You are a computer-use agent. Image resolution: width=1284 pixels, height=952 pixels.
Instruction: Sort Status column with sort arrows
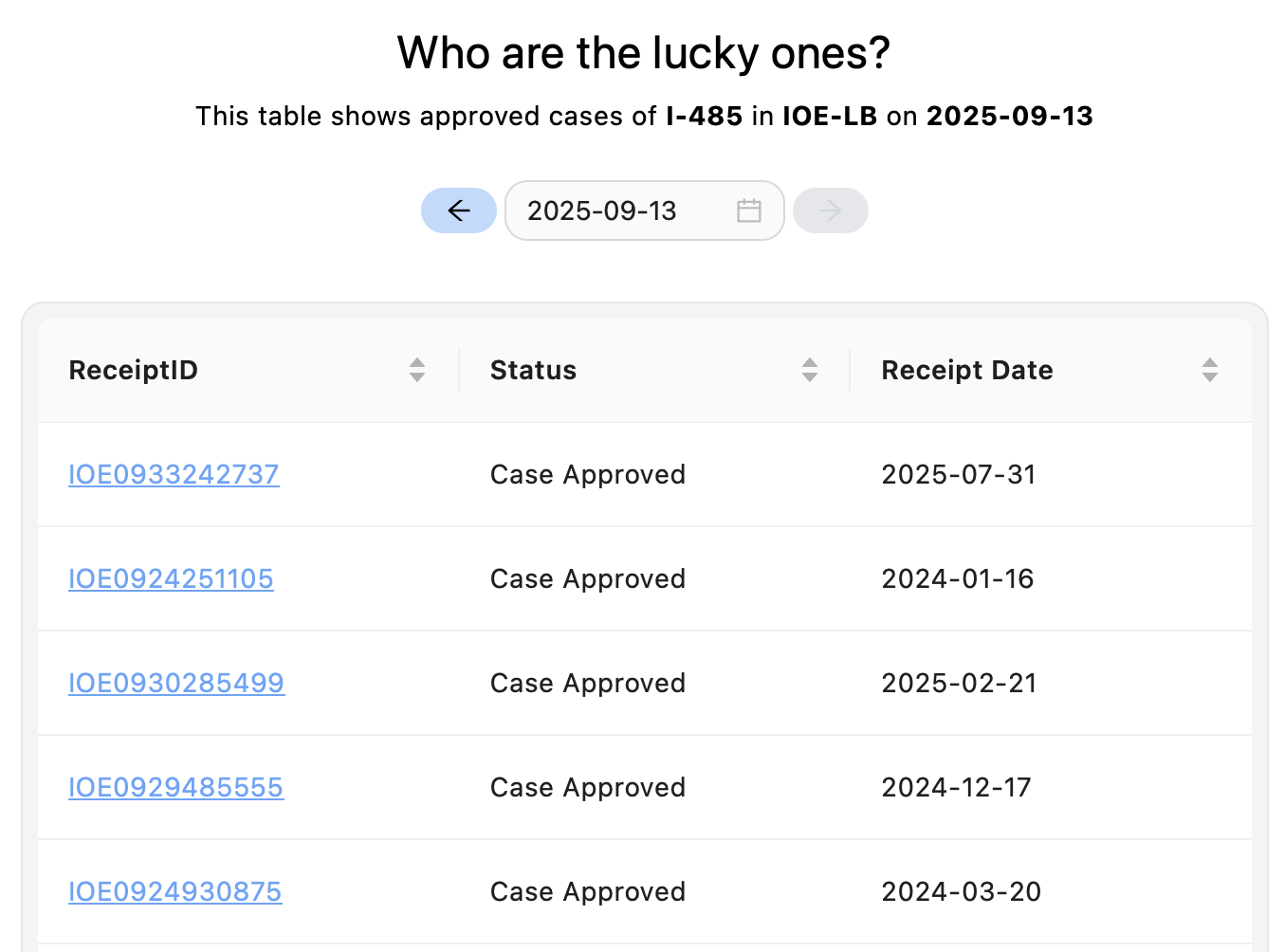tap(810, 370)
